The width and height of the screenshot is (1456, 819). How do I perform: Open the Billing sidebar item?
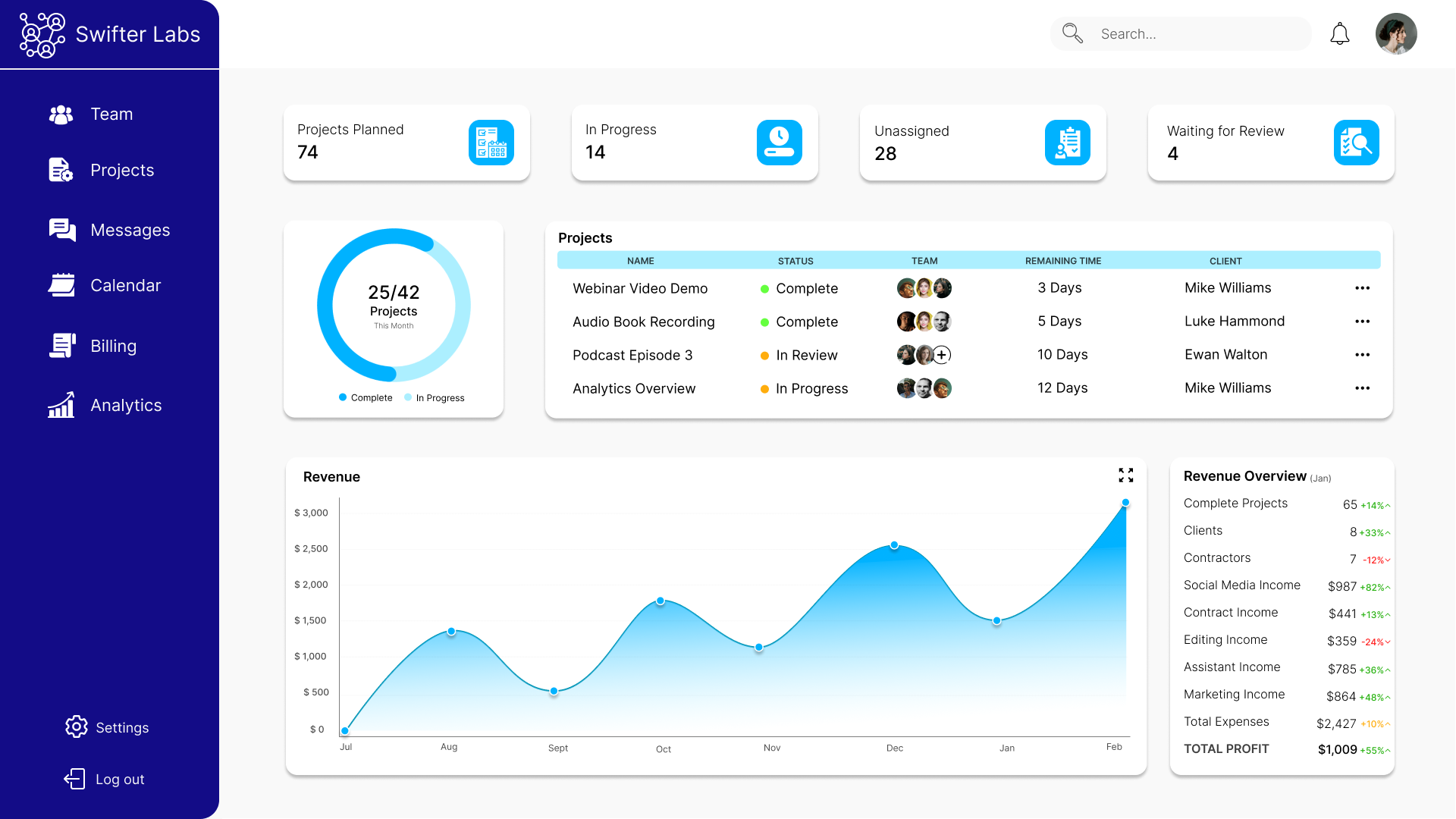click(113, 346)
